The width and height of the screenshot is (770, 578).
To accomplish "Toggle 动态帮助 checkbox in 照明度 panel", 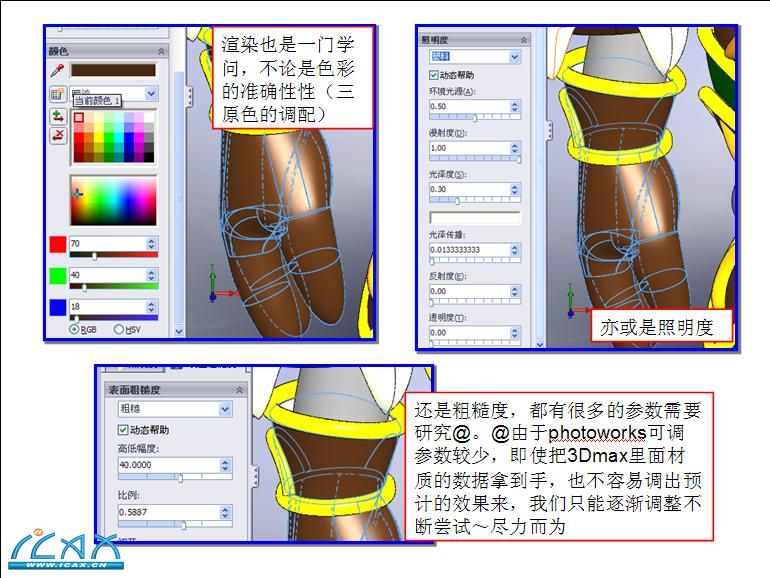I will (433, 75).
